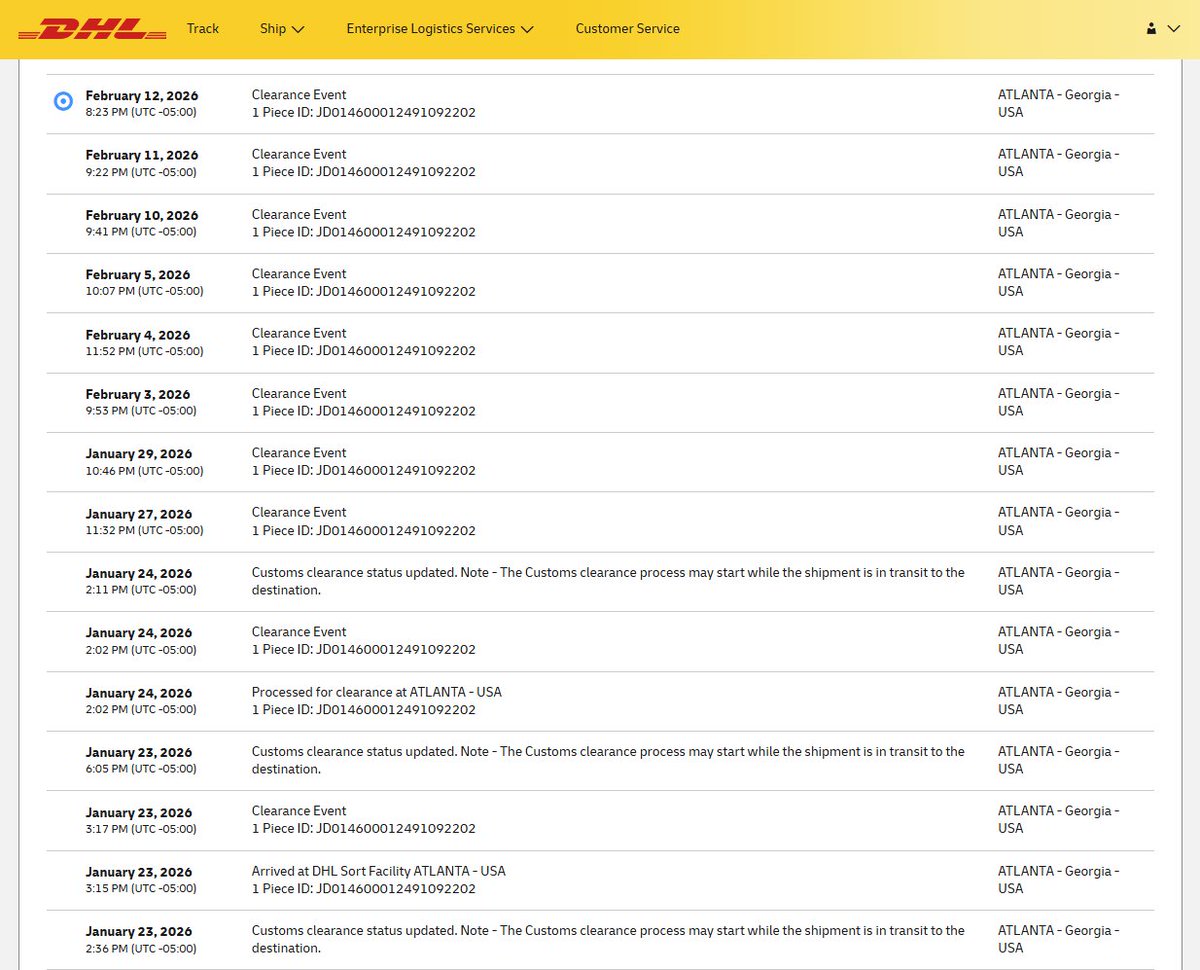Select the February 5, 2026 date
1200x970 pixels.
click(138, 274)
